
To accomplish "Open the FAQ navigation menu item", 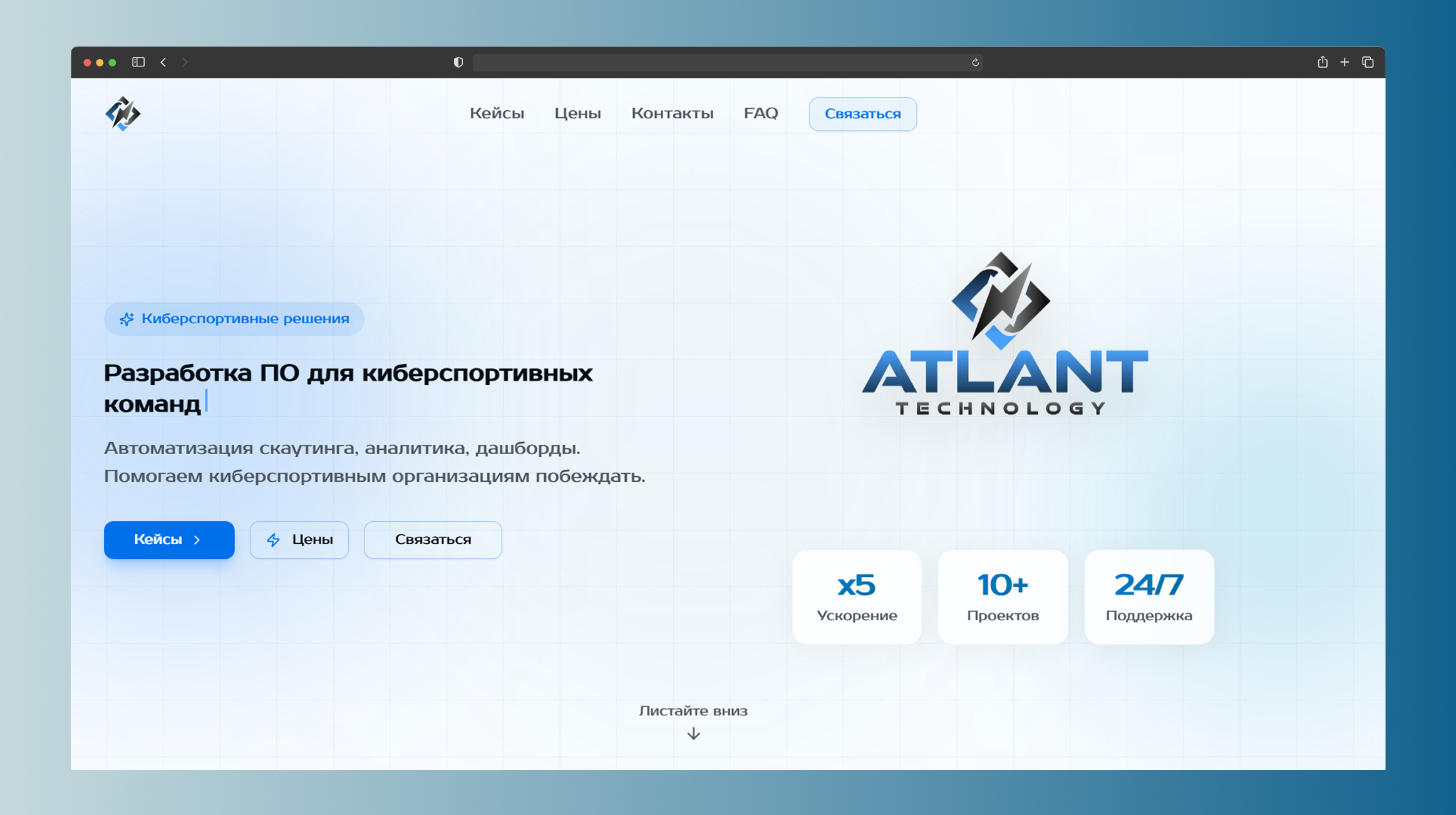I will coord(761,113).
